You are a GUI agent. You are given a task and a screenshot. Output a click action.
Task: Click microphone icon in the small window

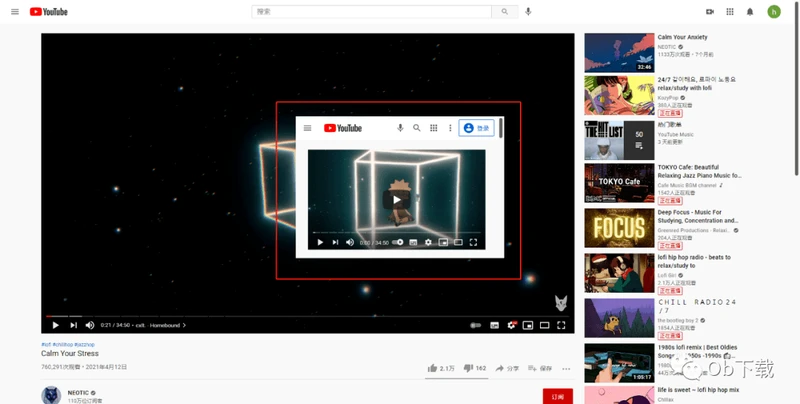[x=401, y=128]
